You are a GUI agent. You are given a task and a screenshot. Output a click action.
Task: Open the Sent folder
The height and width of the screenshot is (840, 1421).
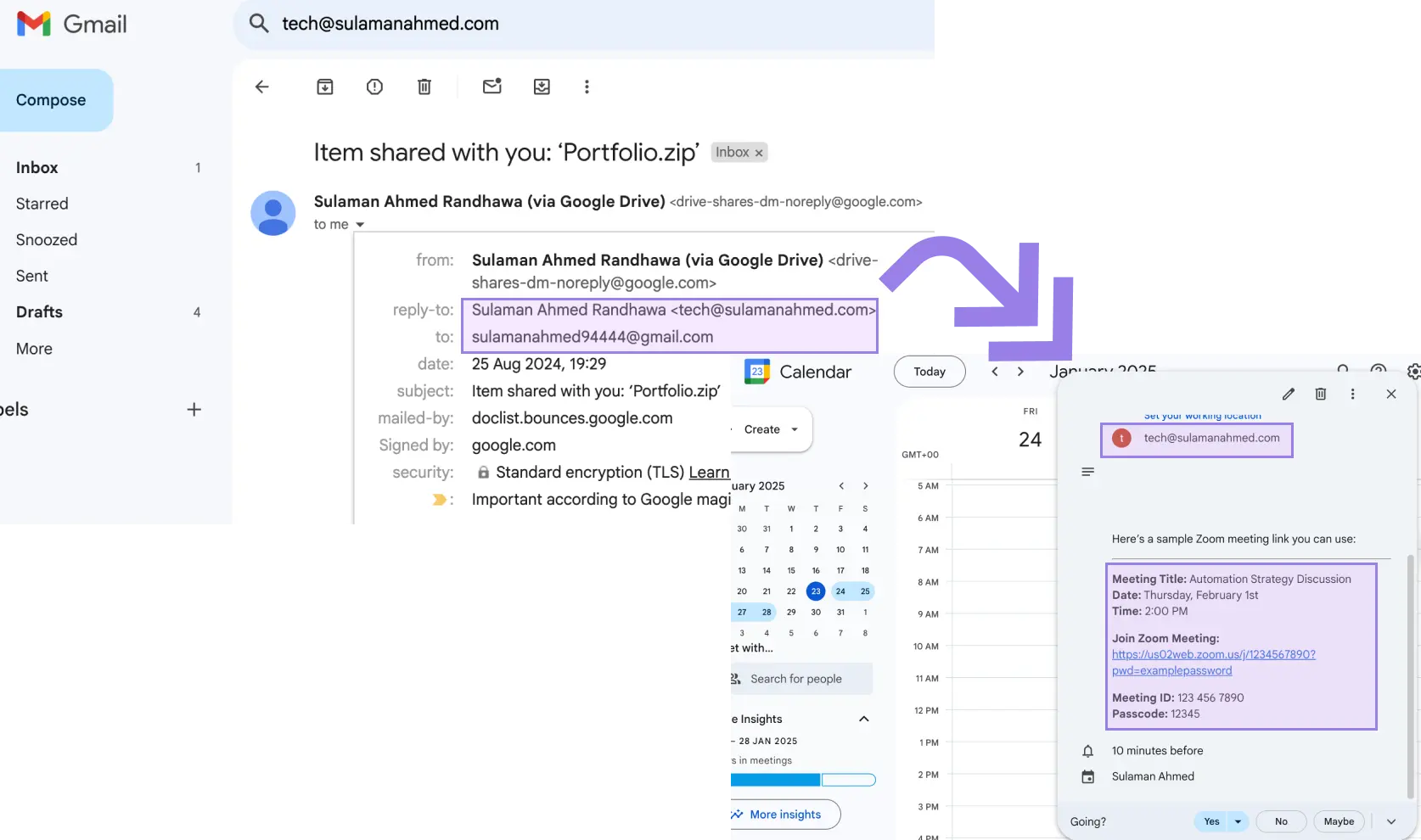31,276
